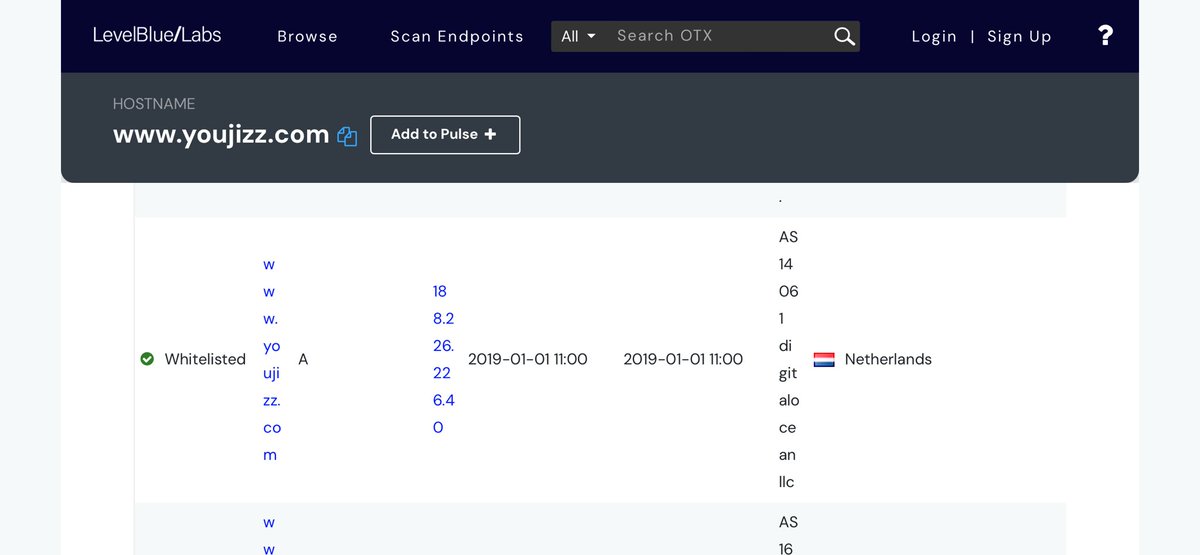Go to Scan Endpoints page

coord(456,36)
